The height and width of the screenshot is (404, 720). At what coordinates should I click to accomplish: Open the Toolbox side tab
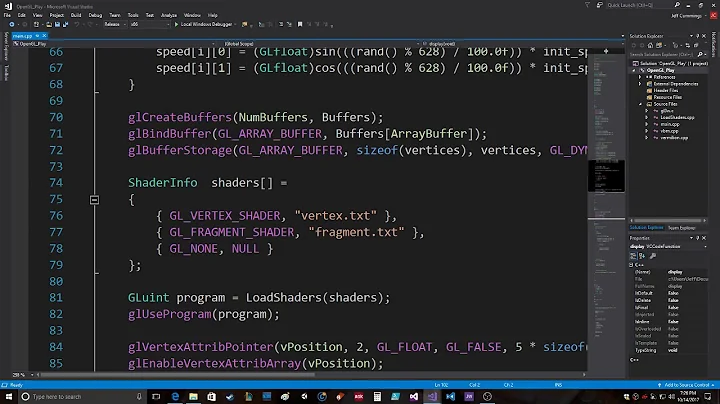click(x=6, y=73)
